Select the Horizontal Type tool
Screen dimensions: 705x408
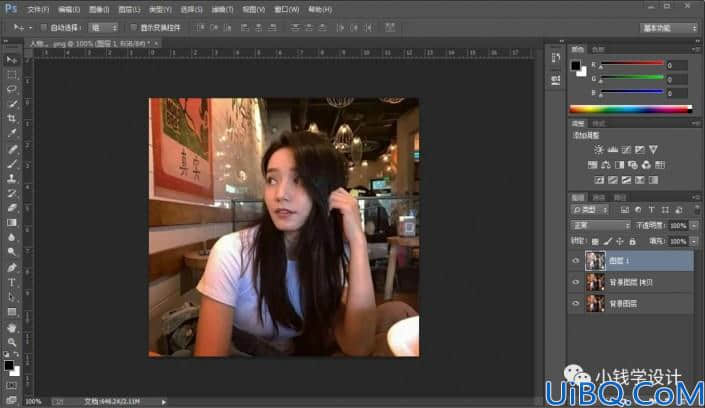pos(12,282)
